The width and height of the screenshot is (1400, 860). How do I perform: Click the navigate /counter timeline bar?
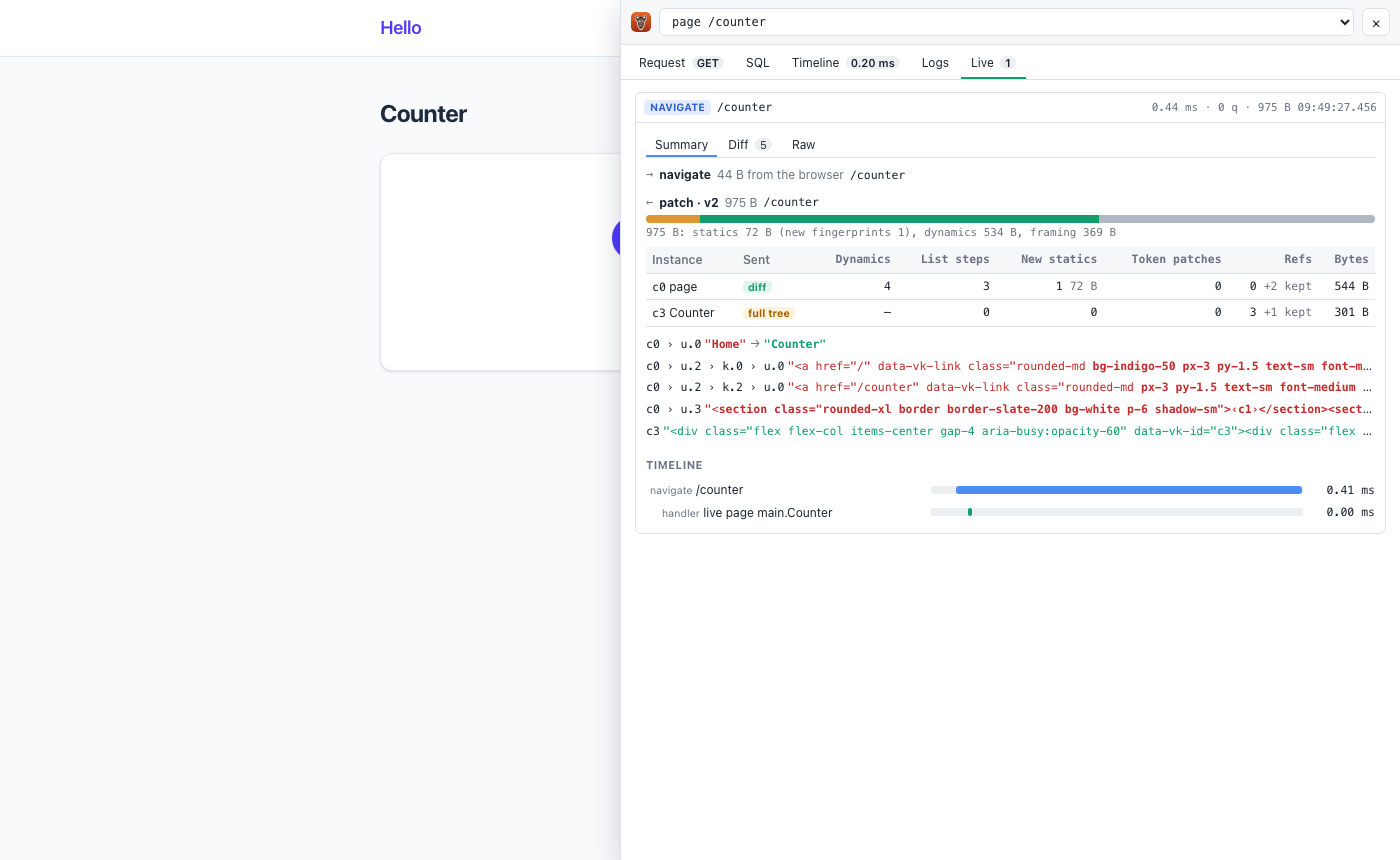[1128, 490]
